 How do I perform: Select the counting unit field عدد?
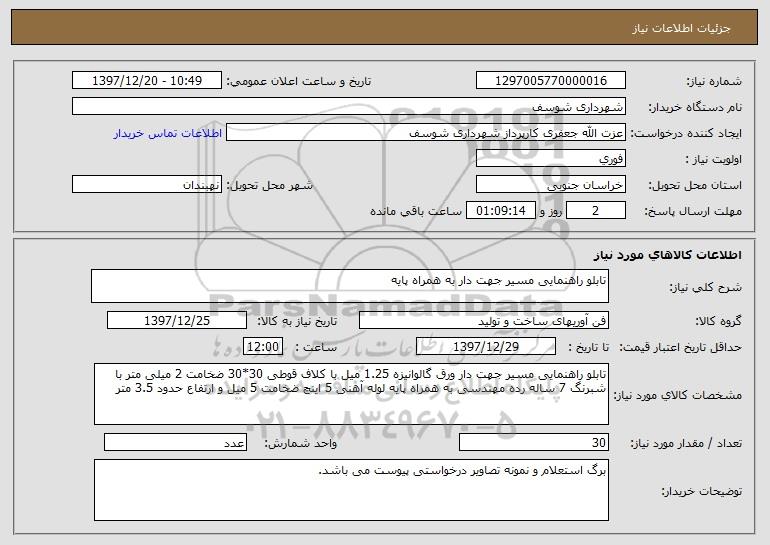(175, 443)
